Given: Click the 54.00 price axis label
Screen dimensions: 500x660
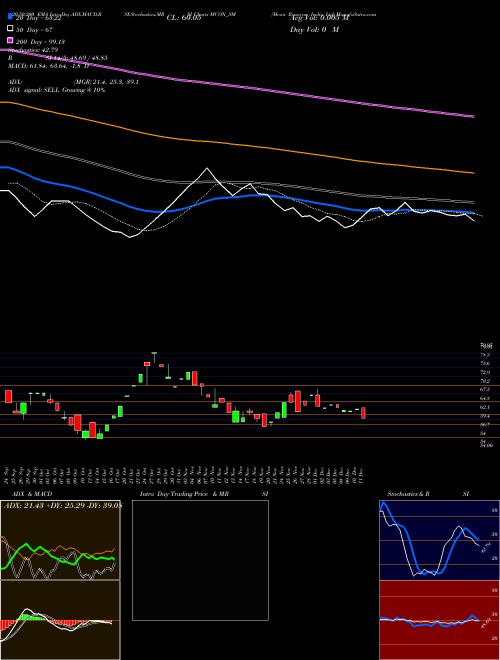Looking at the screenshot, I should pyautogui.click(x=486, y=445).
